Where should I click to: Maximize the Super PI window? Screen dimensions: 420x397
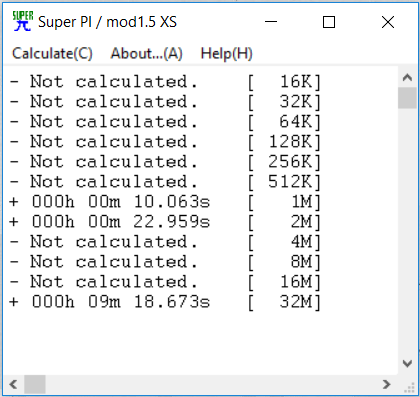pos(329,22)
